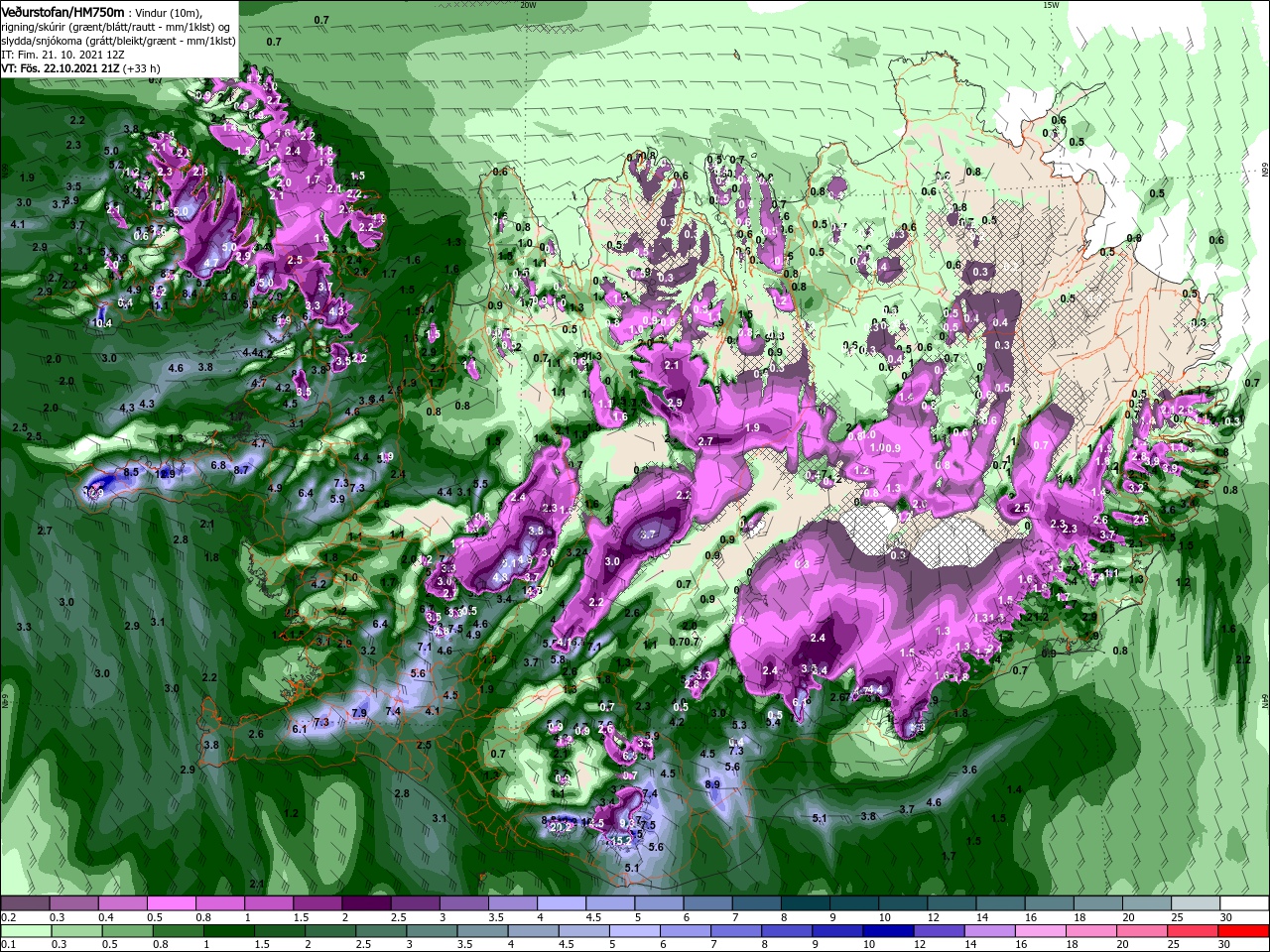Image resolution: width=1270 pixels, height=952 pixels.
Task: Click the '2.5' label in the upper legend row
Action: coord(398,917)
